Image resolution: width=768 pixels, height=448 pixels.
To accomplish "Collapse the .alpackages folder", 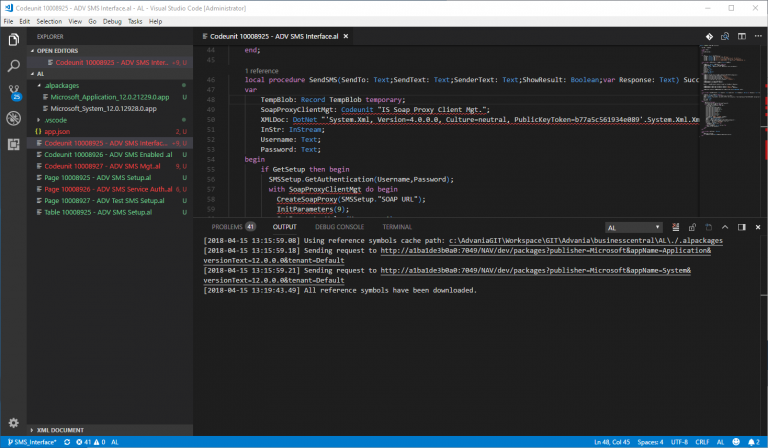I will click(x=60, y=86).
